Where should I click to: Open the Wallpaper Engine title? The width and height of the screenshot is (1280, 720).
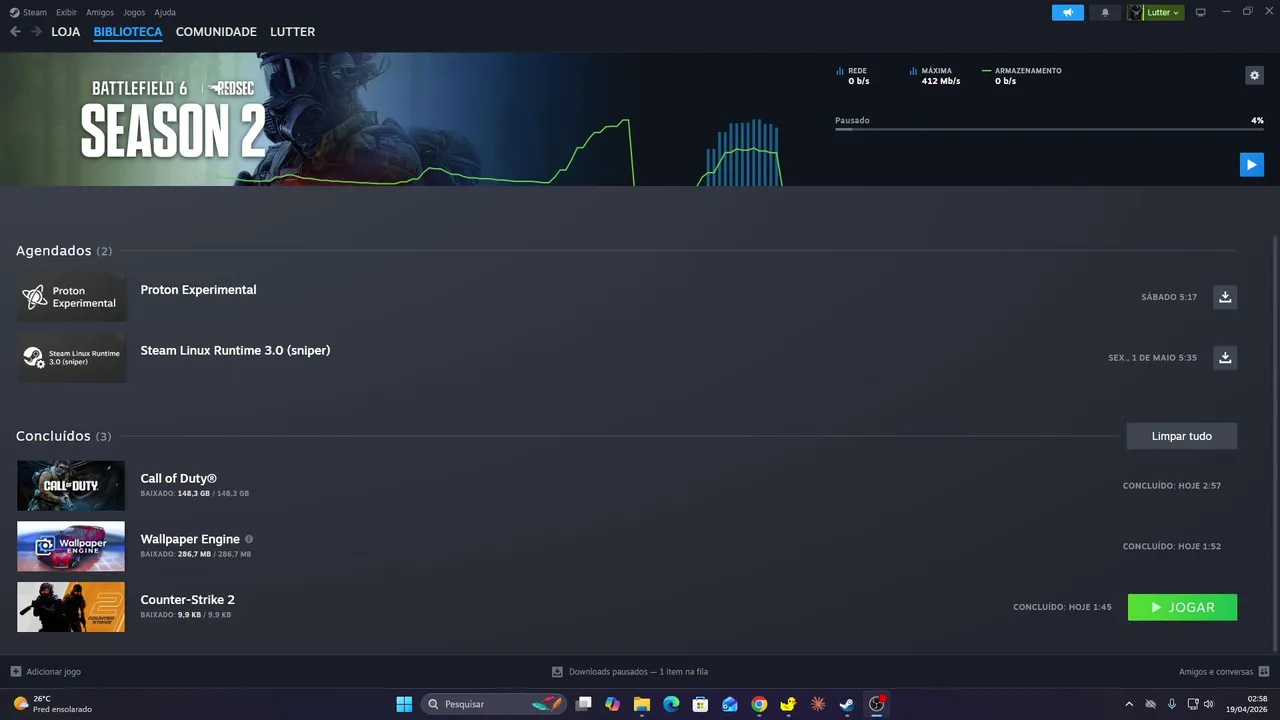click(x=190, y=539)
